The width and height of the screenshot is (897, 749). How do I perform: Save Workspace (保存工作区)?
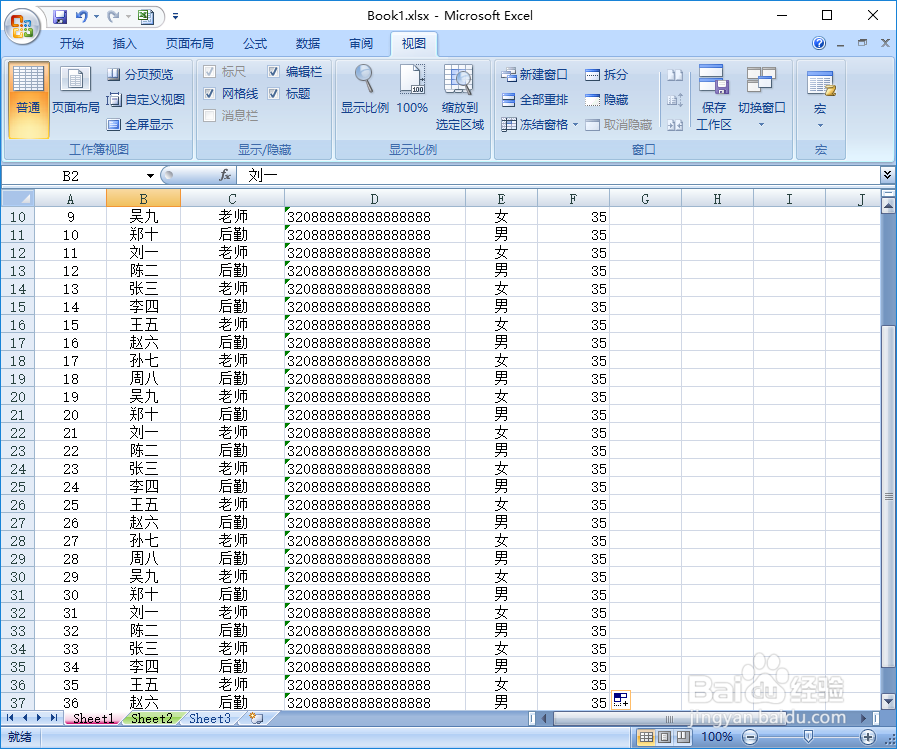click(713, 98)
